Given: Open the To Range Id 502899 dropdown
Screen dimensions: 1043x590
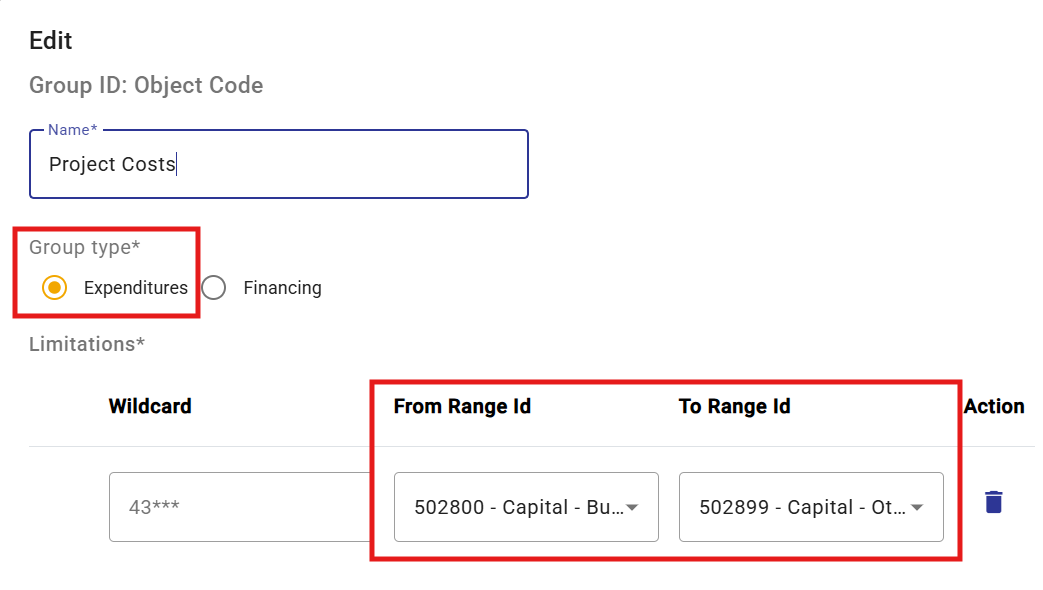Looking at the screenshot, I should pos(811,507).
